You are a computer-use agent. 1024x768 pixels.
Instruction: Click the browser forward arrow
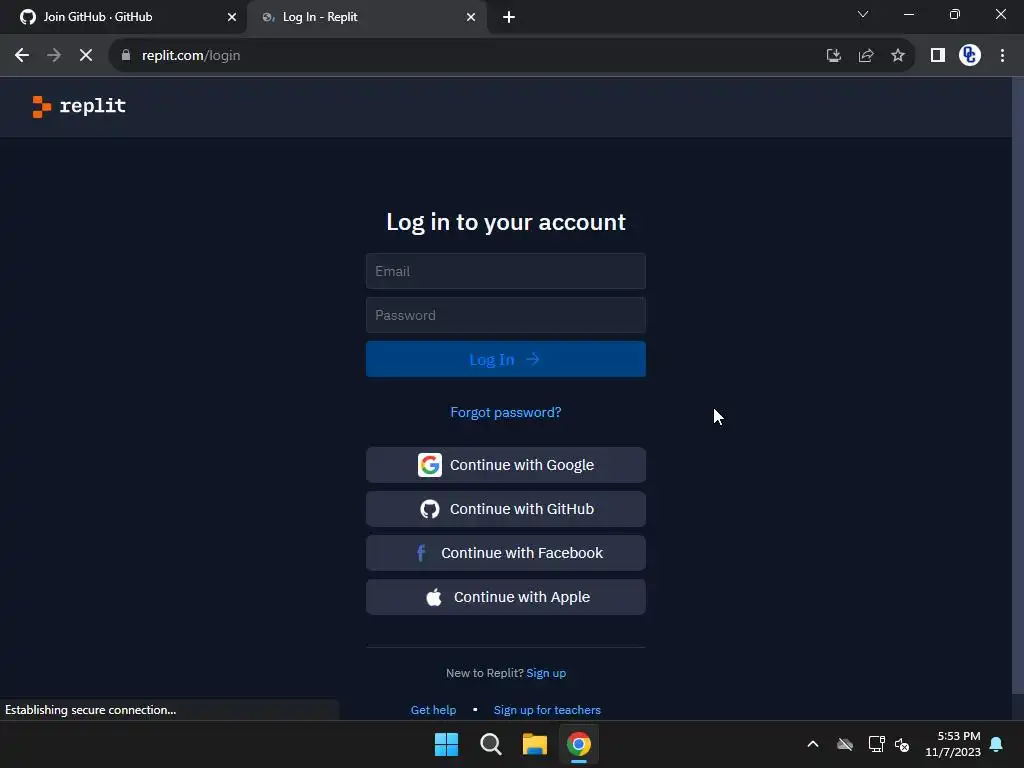click(x=54, y=56)
